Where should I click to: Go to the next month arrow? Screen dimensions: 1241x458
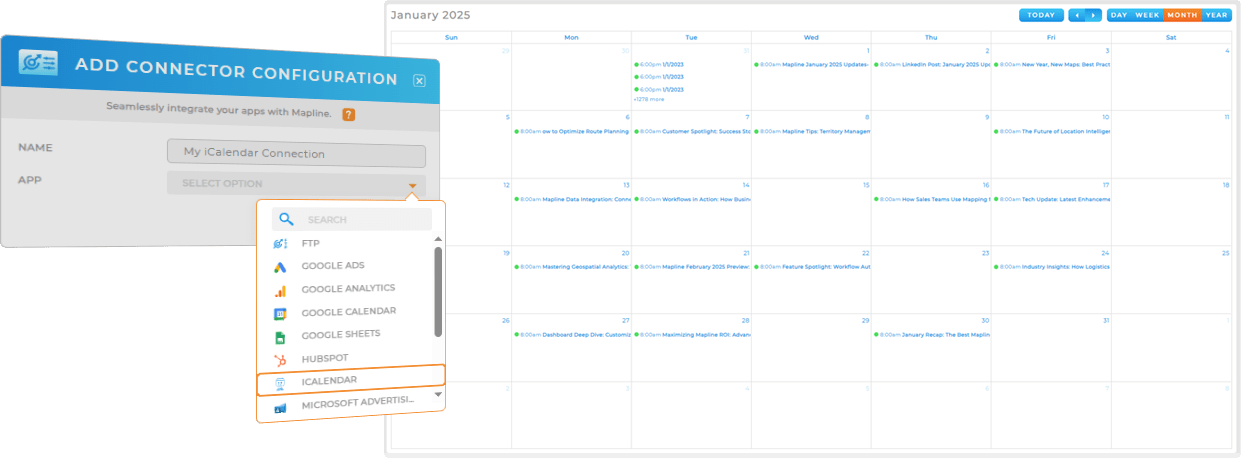click(1094, 15)
